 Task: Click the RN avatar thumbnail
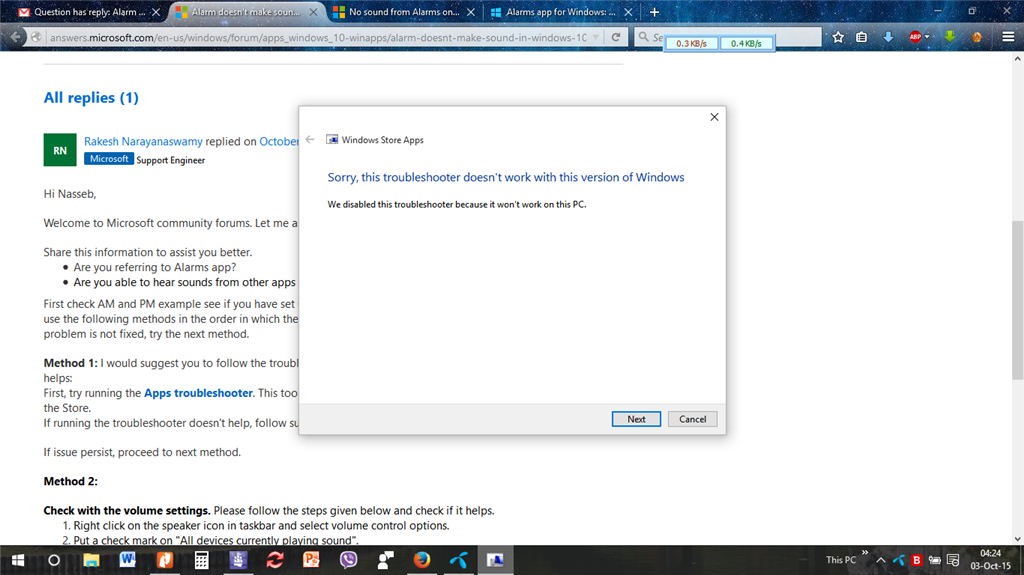point(60,150)
